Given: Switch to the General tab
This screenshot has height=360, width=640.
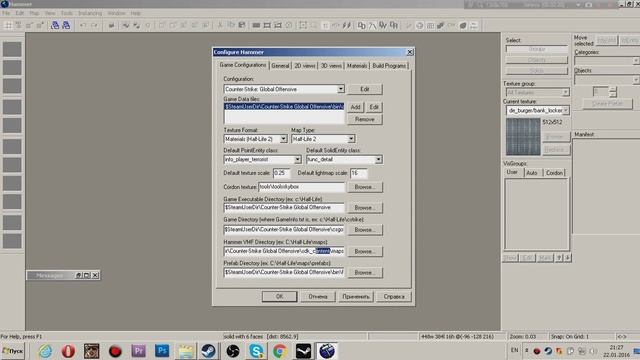Looking at the screenshot, I should pyautogui.click(x=280, y=66).
